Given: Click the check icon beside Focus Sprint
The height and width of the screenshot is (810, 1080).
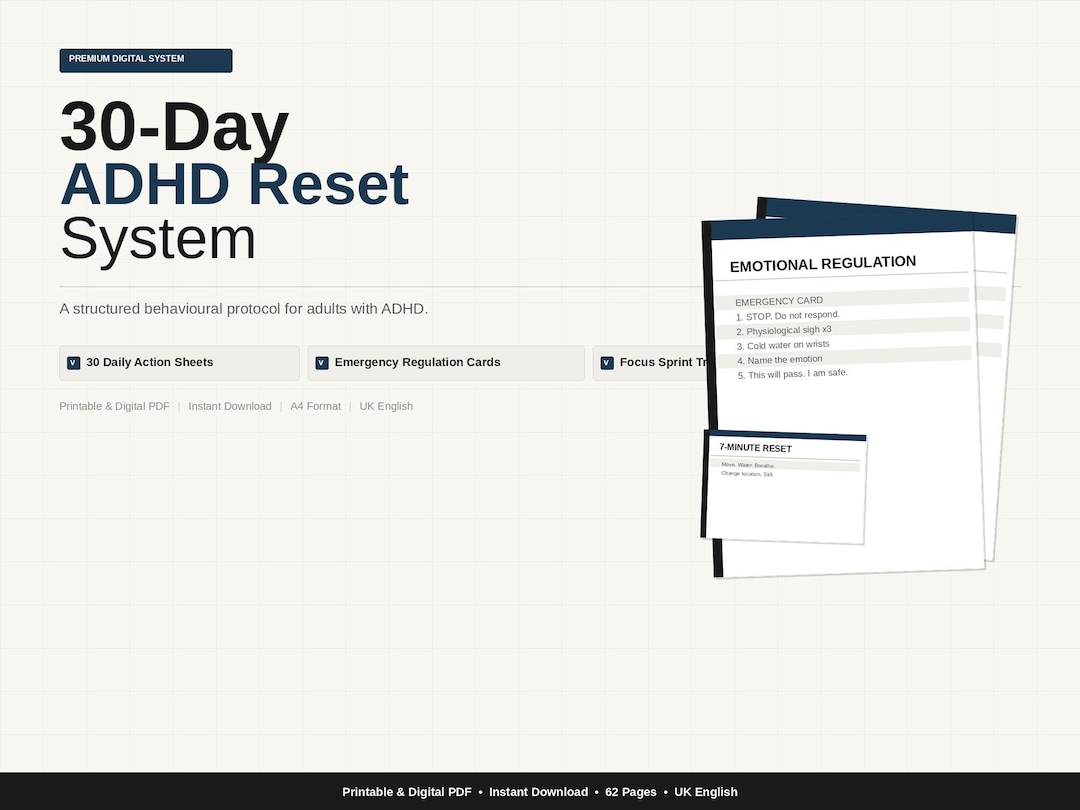Looking at the screenshot, I should [607, 363].
